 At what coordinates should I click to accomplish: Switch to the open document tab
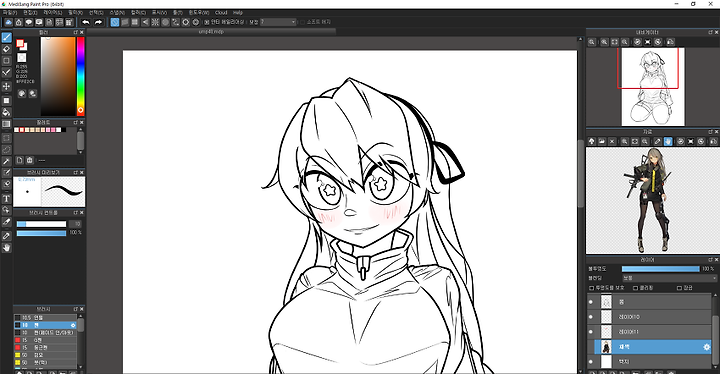211,32
